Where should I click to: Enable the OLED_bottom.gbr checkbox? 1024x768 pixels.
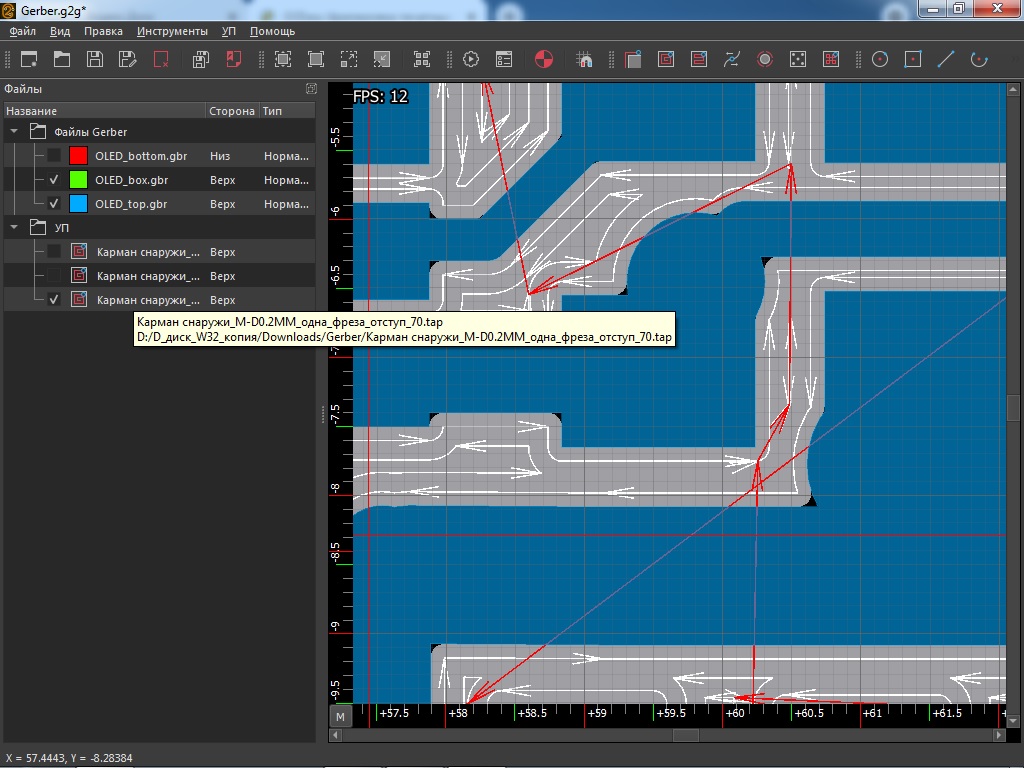coord(54,156)
